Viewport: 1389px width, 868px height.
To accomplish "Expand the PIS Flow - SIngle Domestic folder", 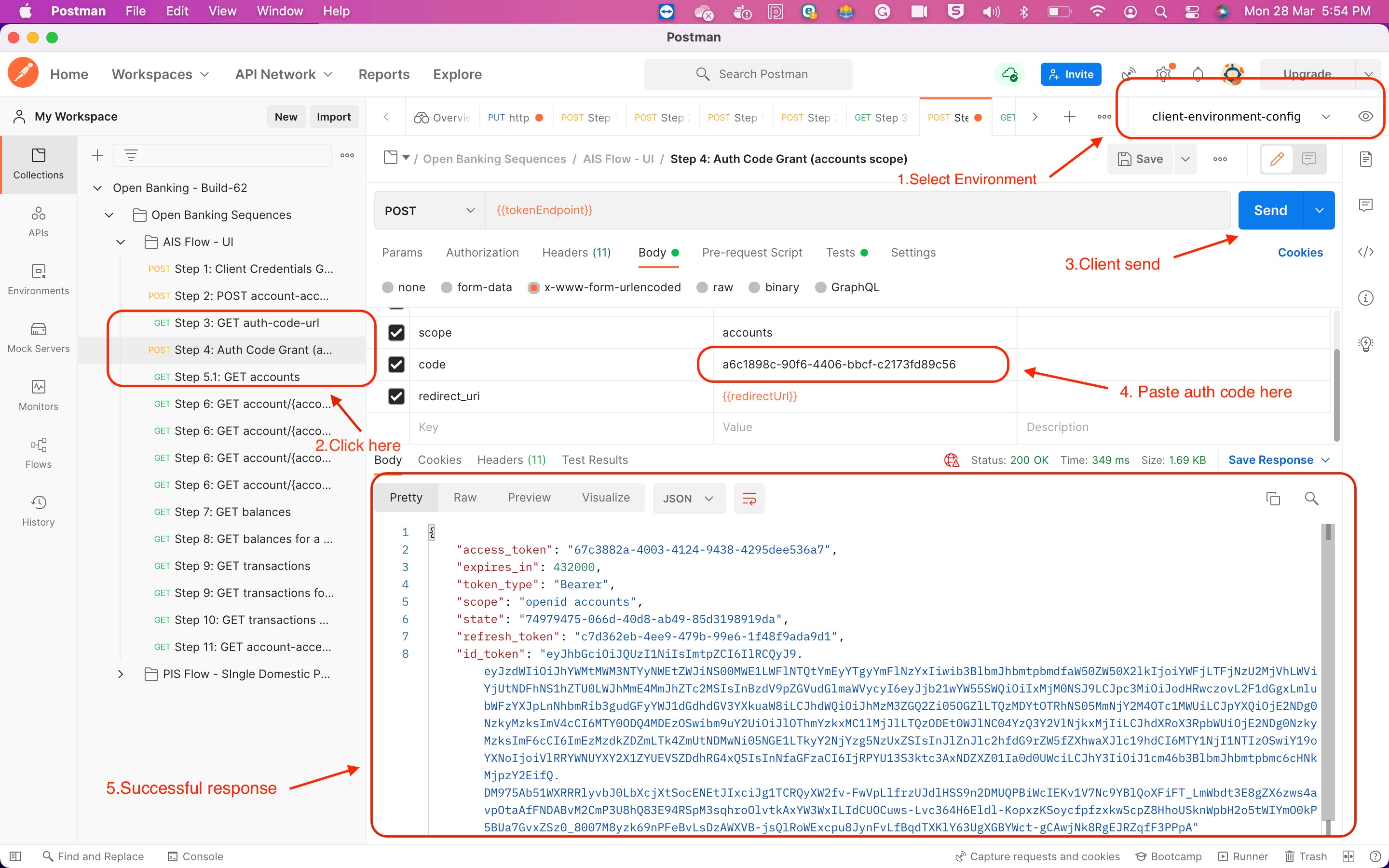I will tap(121, 674).
